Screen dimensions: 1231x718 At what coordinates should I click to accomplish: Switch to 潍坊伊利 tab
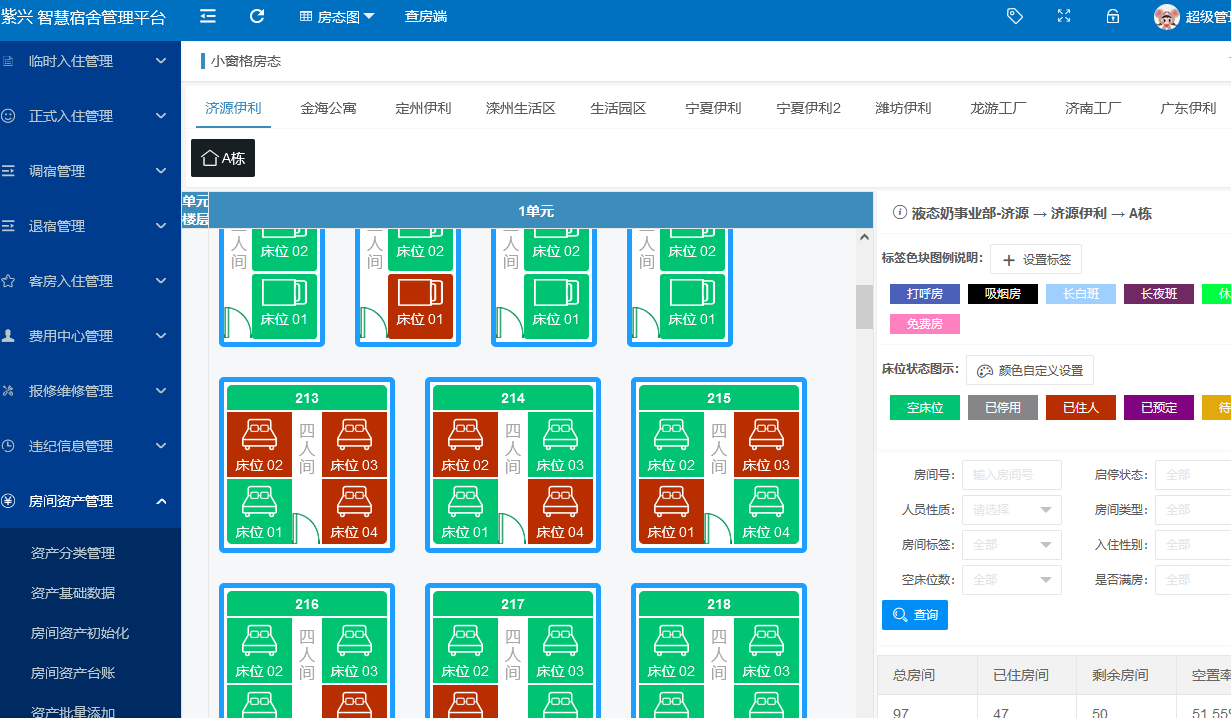[903, 108]
